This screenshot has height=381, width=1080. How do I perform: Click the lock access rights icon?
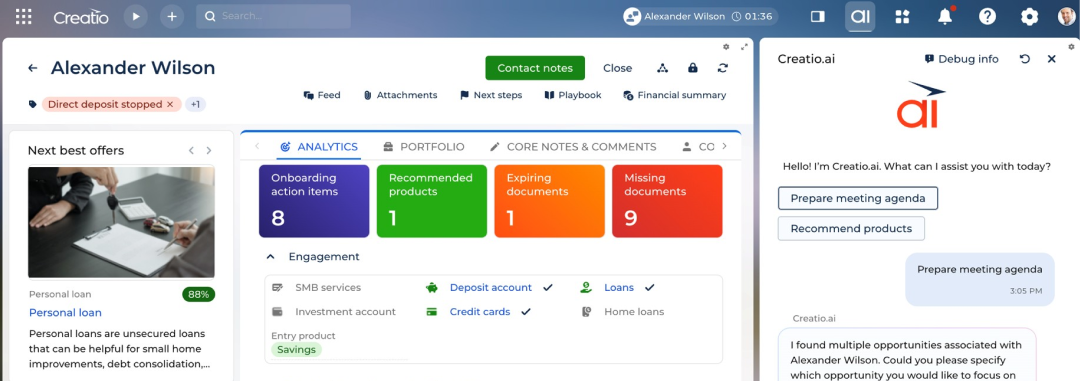point(693,68)
